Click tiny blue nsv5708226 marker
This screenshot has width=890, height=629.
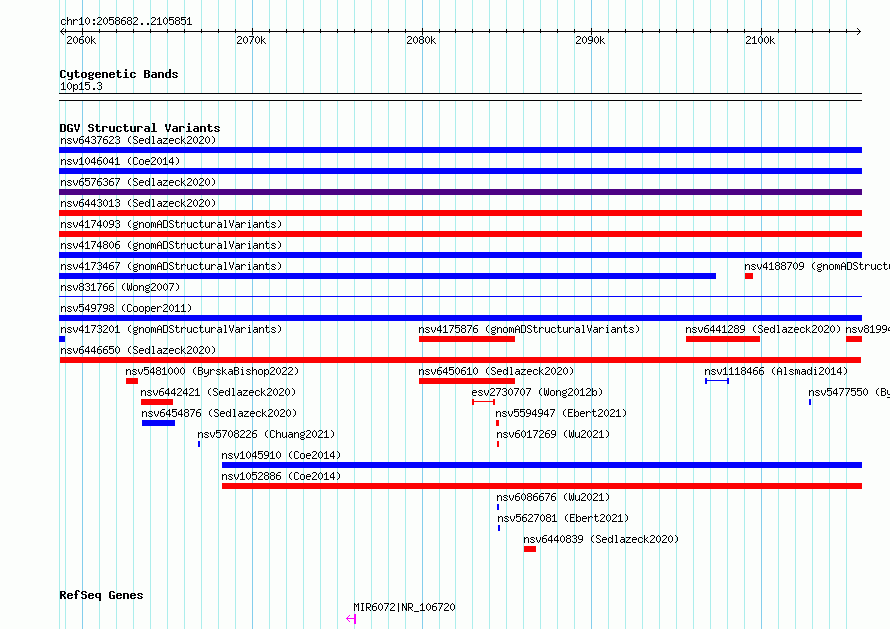point(199,444)
